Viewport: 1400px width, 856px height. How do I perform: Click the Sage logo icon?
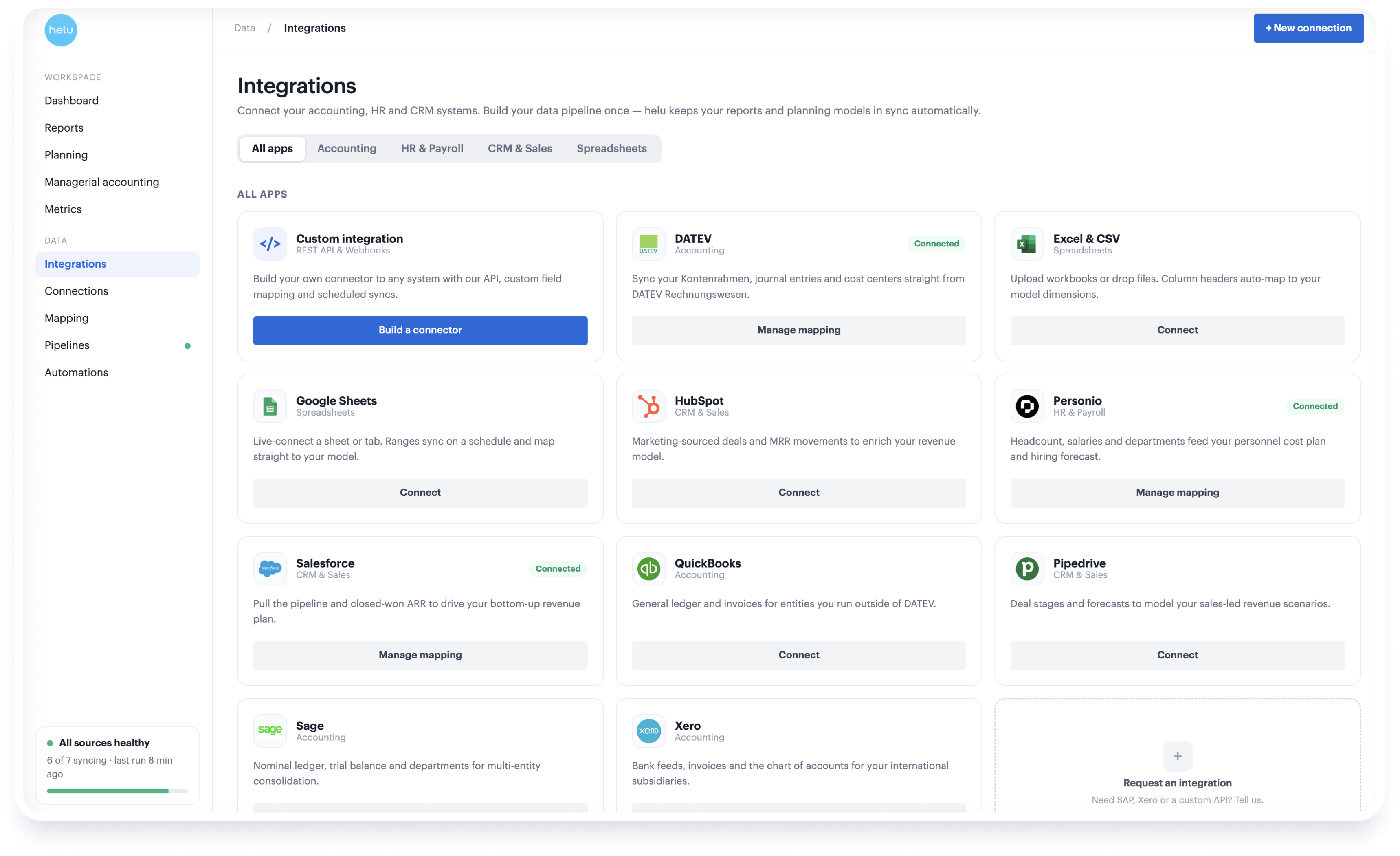(x=270, y=731)
